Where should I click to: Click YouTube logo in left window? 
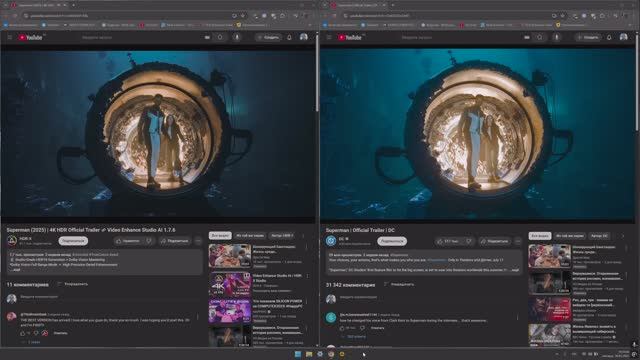pyautogui.click(x=31, y=38)
